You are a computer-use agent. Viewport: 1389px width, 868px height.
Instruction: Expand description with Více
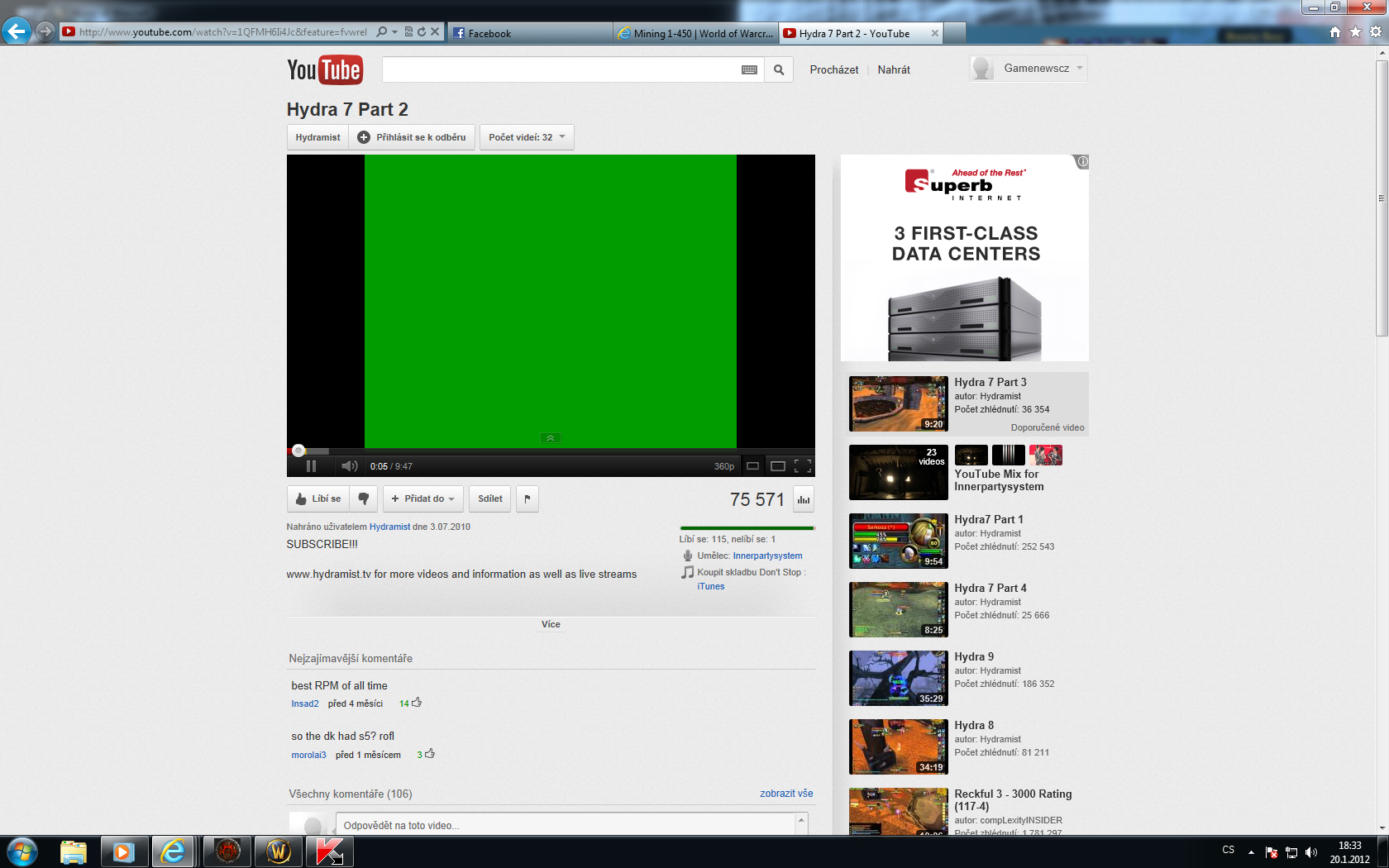[x=551, y=625]
